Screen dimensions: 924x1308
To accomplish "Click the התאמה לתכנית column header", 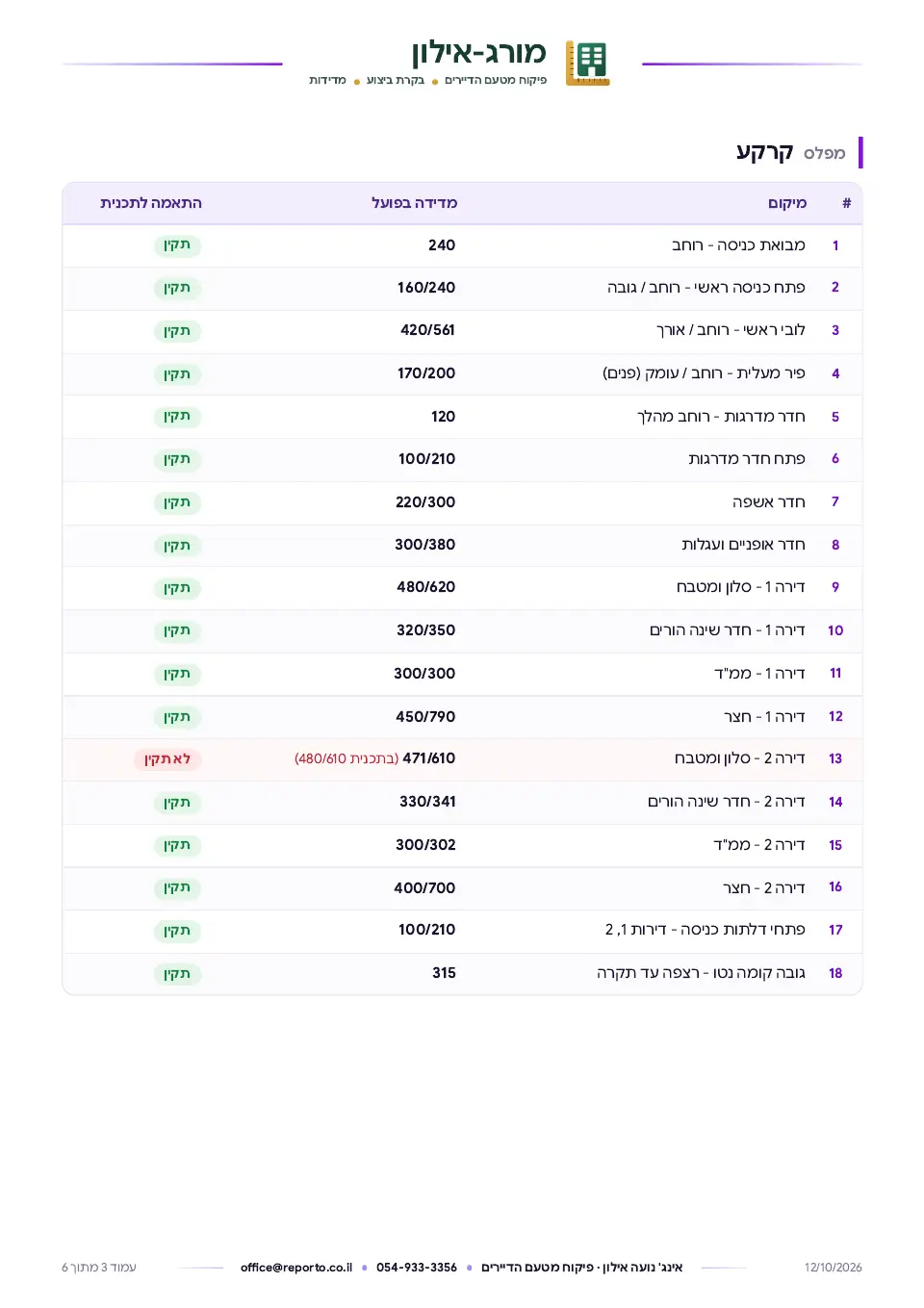I will pos(151,203).
